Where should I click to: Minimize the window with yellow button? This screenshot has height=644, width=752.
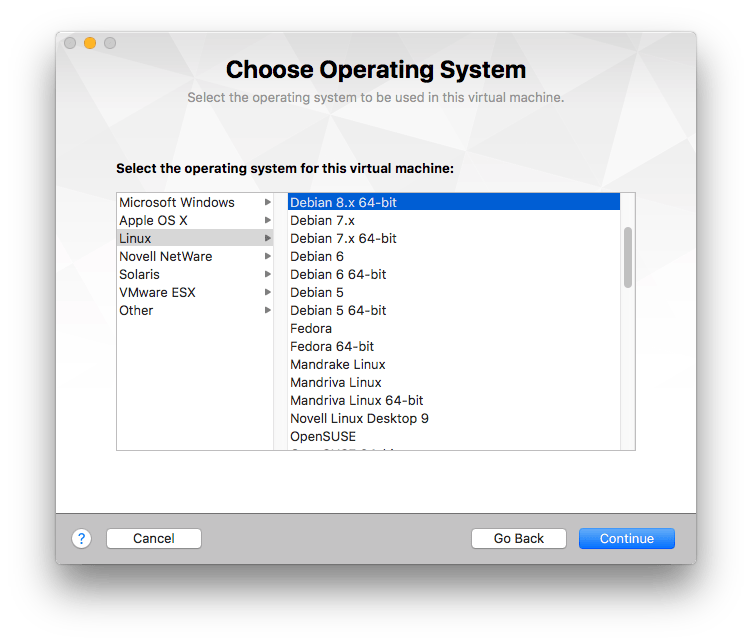pos(90,43)
